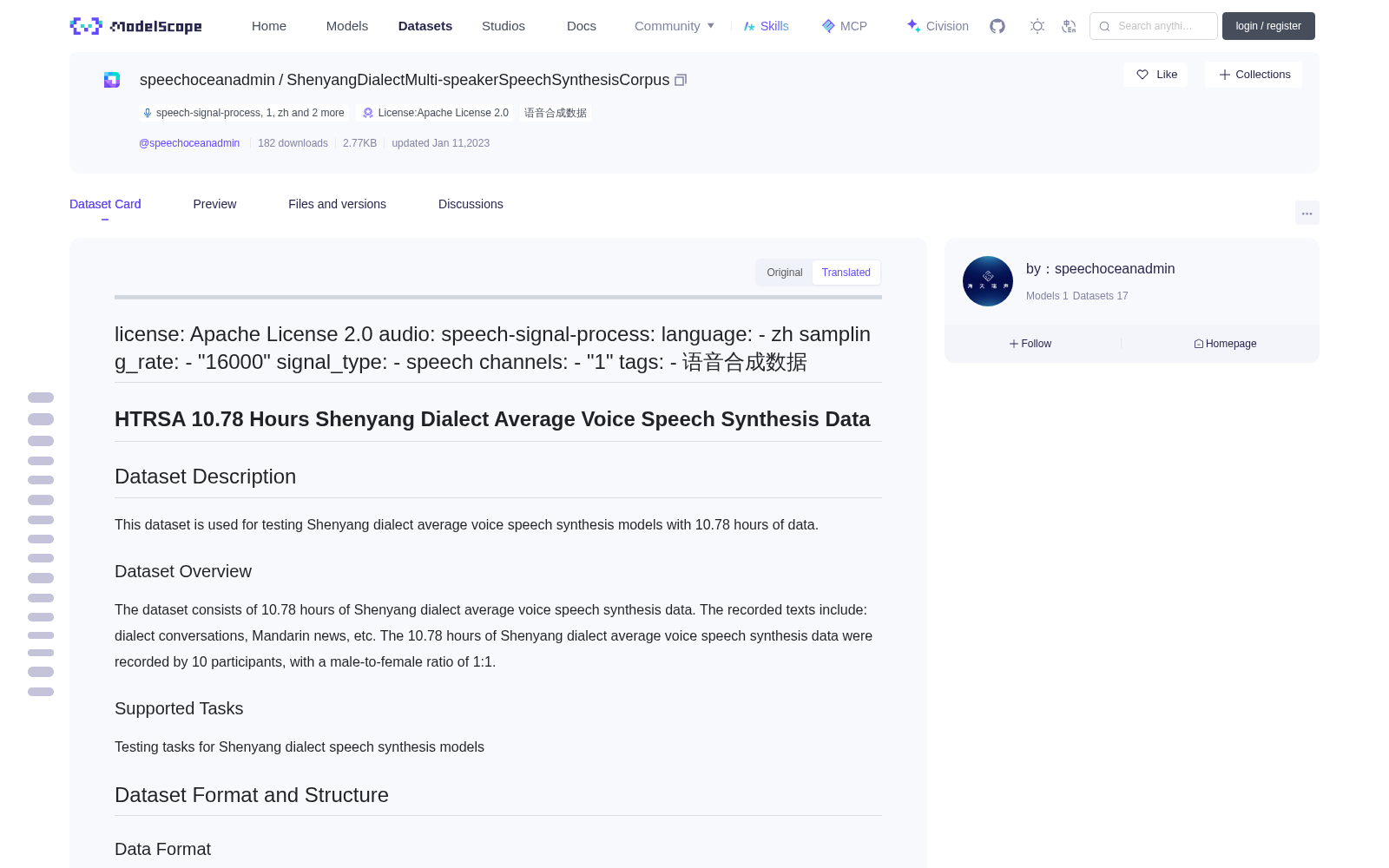Image resolution: width=1389 pixels, height=868 pixels.
Task: Click the Dataset Format and Structure heading
Action: point(252,795)
